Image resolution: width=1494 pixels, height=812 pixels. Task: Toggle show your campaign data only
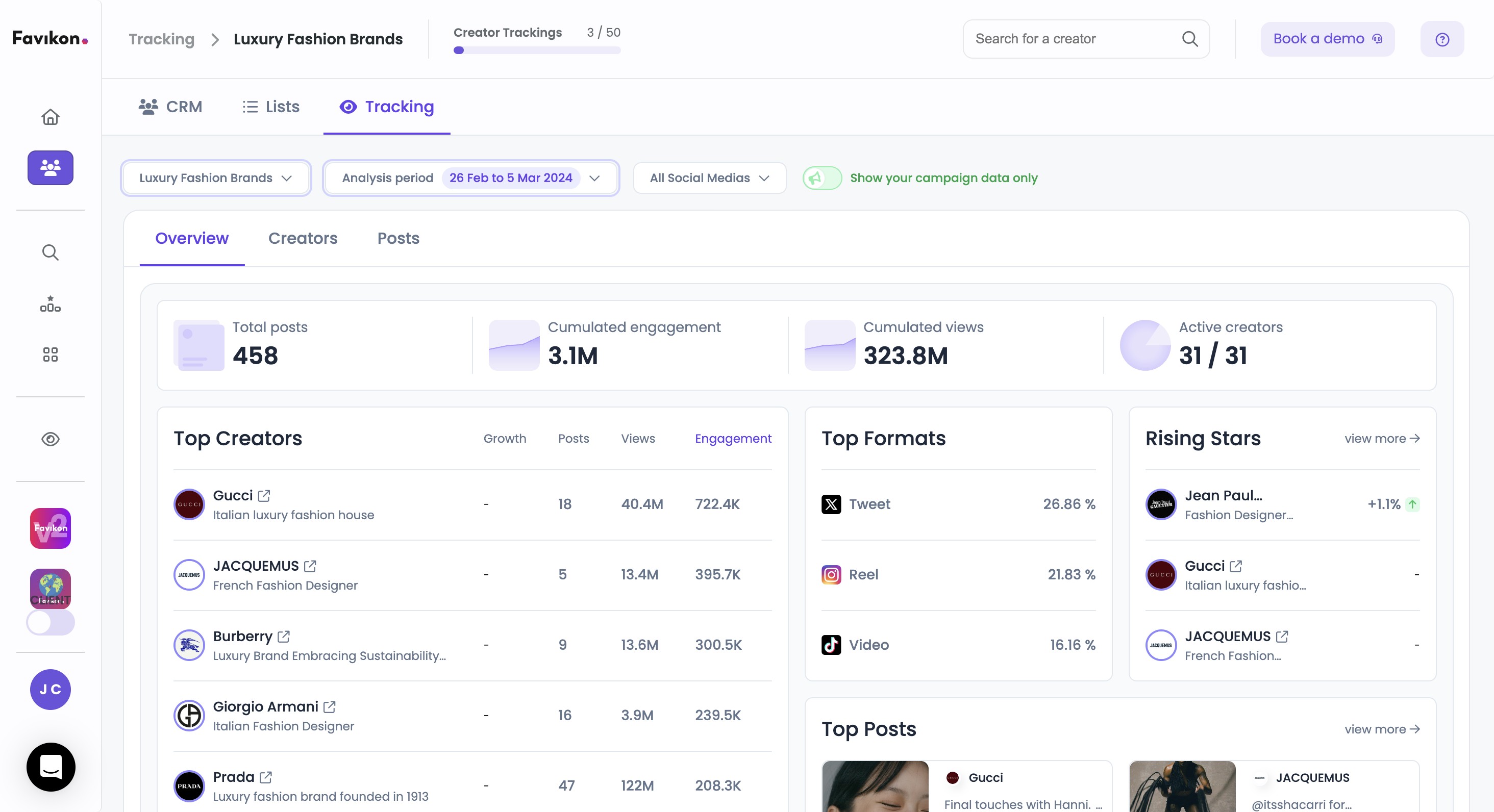coord(822,178)
